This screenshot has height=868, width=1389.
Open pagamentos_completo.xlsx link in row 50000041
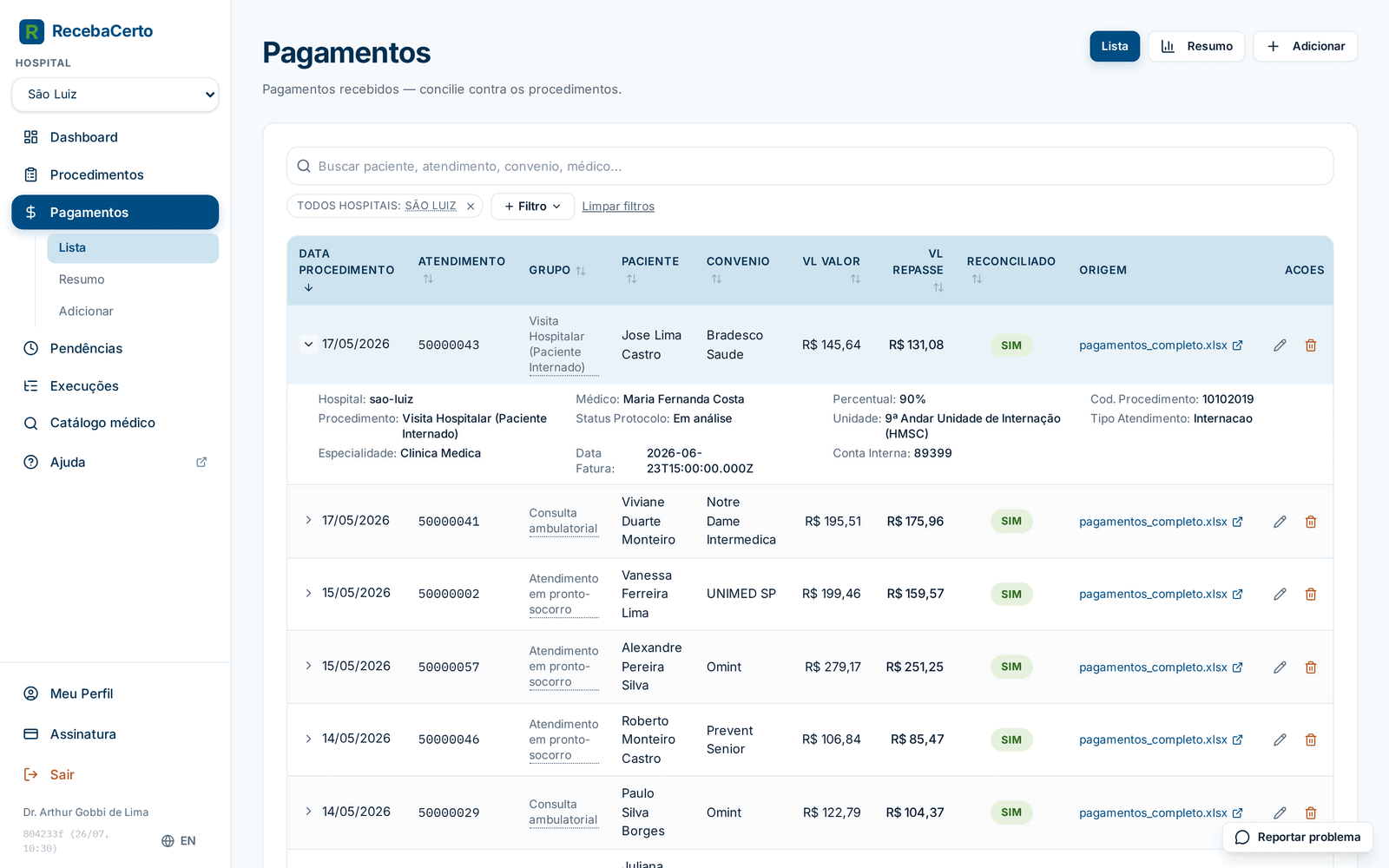coord(1161,522)
